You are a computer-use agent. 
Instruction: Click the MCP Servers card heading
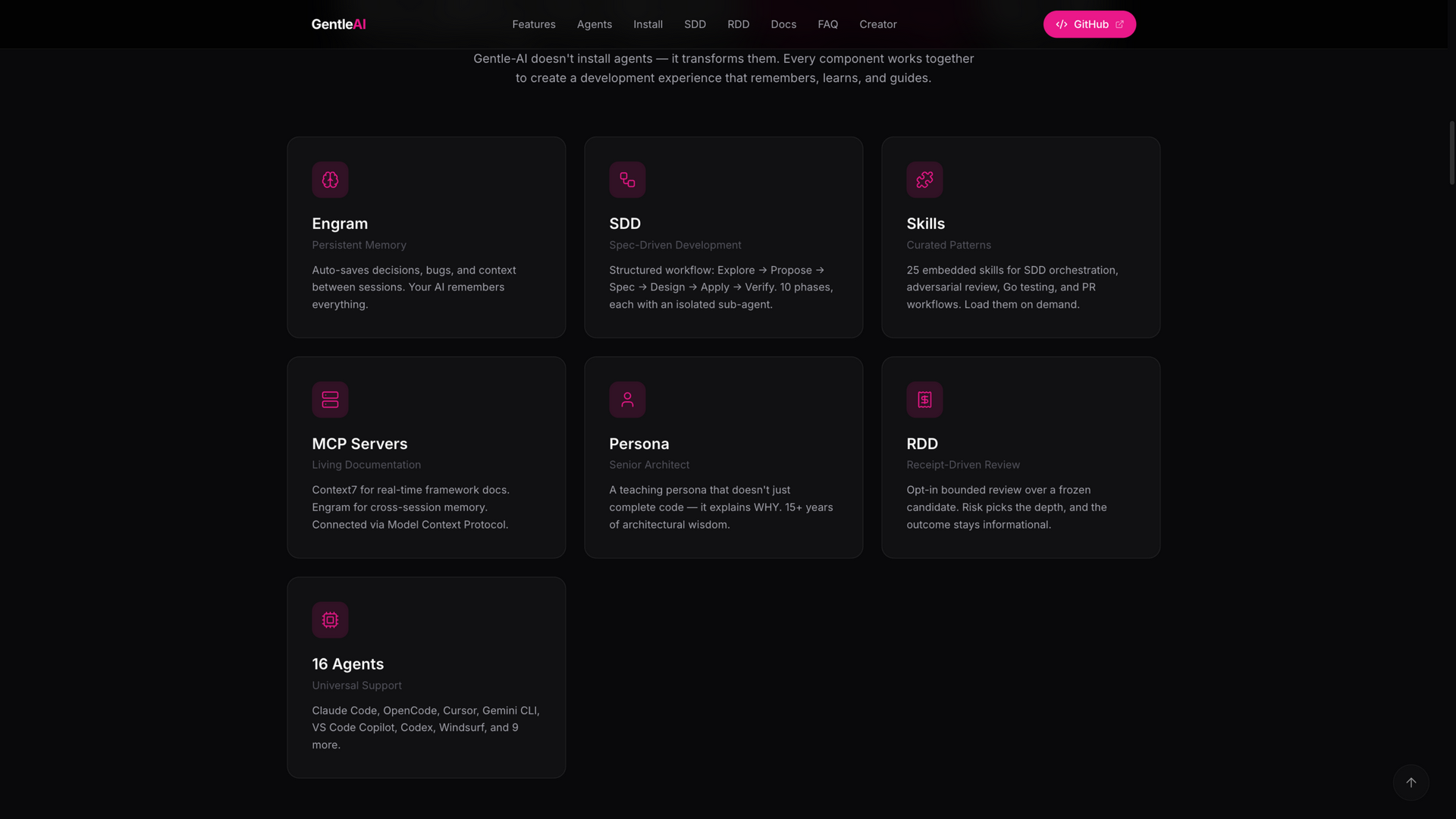tap(359, 444)
